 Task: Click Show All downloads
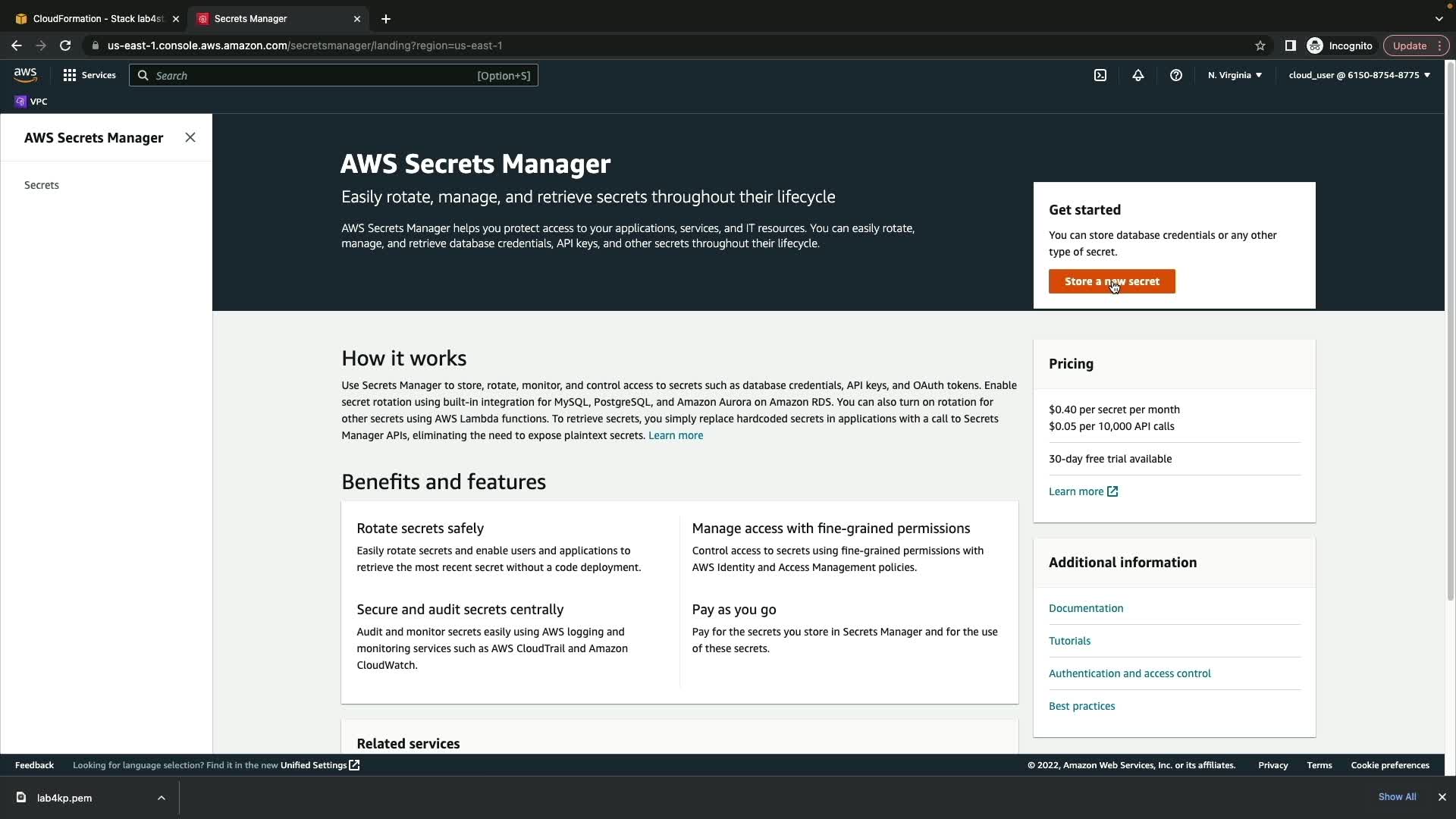click(1397, 797)
